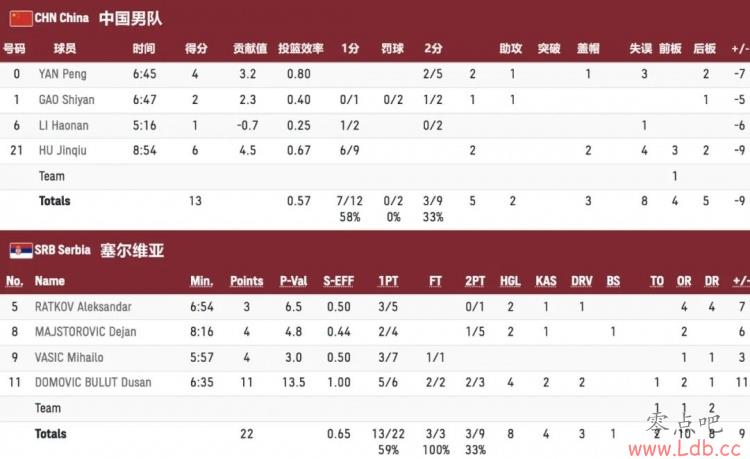Sort by Points column header
This screenshot has width=750, height=459.
[246, 281]
